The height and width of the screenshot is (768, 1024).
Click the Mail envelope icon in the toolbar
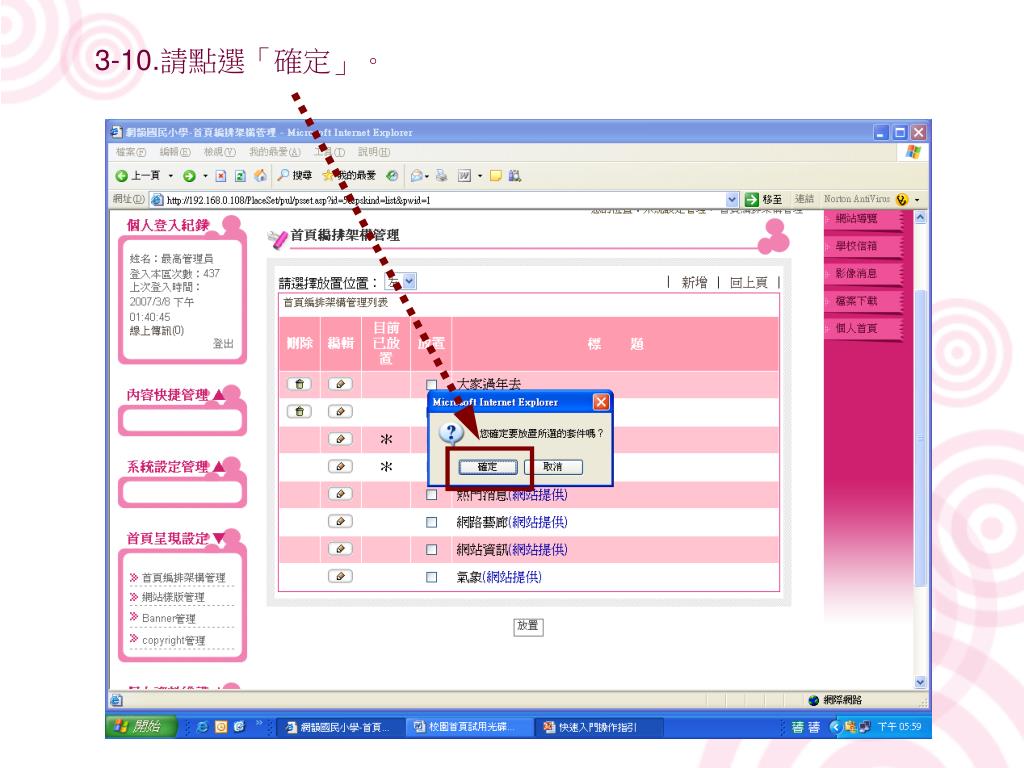[416, 176]
